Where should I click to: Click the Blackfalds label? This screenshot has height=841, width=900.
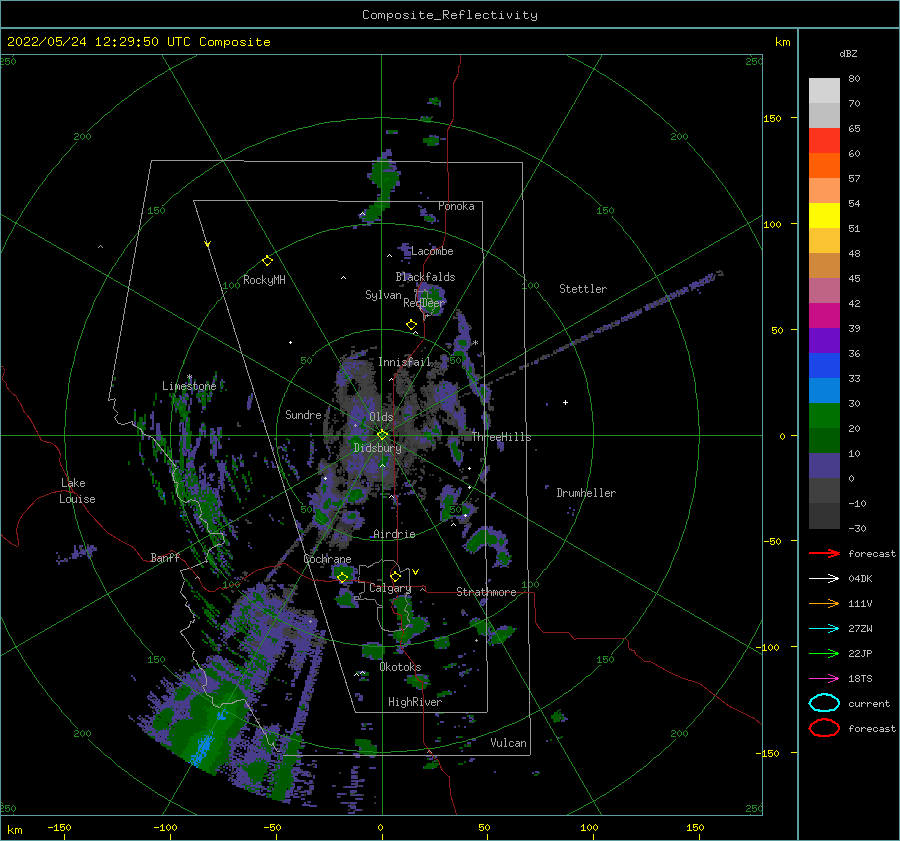click(425, 277)
